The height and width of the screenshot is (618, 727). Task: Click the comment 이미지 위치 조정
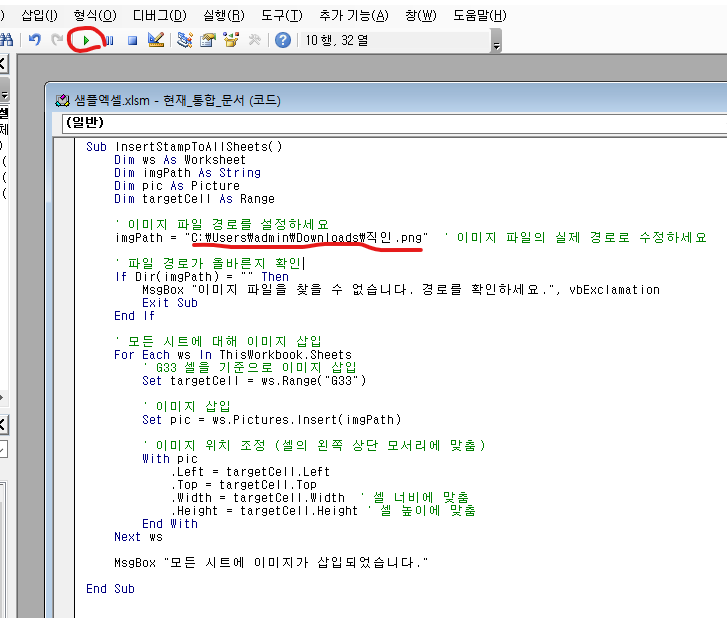(x=314, y=445)
